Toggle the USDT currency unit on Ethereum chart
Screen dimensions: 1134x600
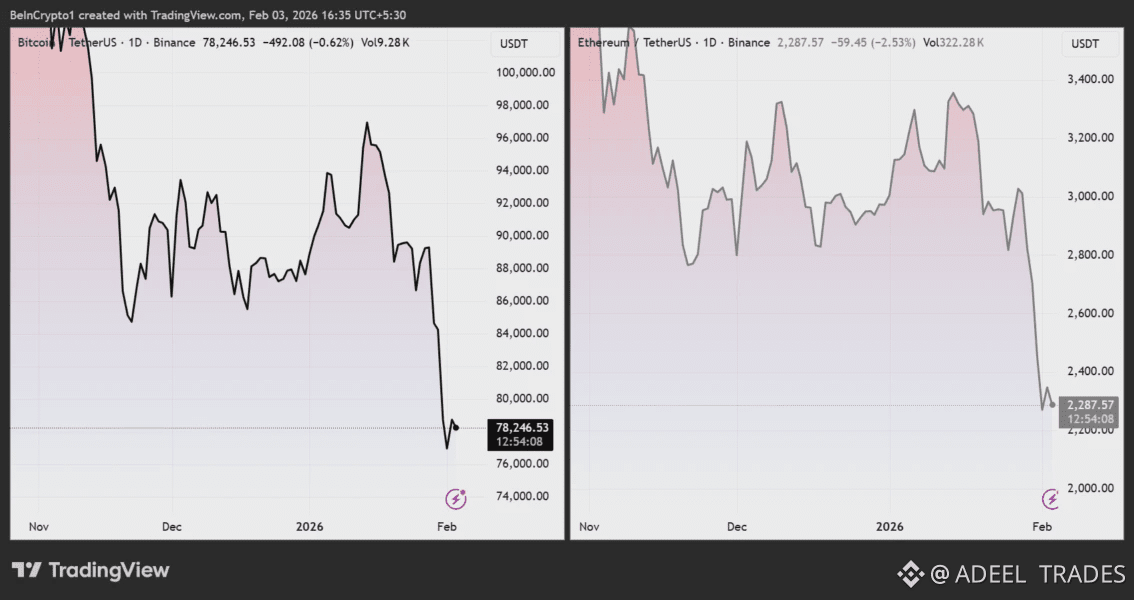point(1088,43)
